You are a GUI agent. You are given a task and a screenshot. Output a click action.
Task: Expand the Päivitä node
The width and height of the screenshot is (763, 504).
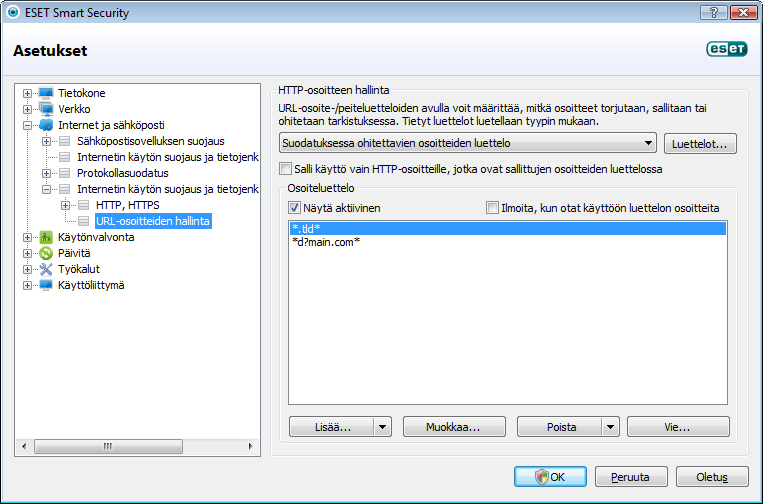click(27, 253)
